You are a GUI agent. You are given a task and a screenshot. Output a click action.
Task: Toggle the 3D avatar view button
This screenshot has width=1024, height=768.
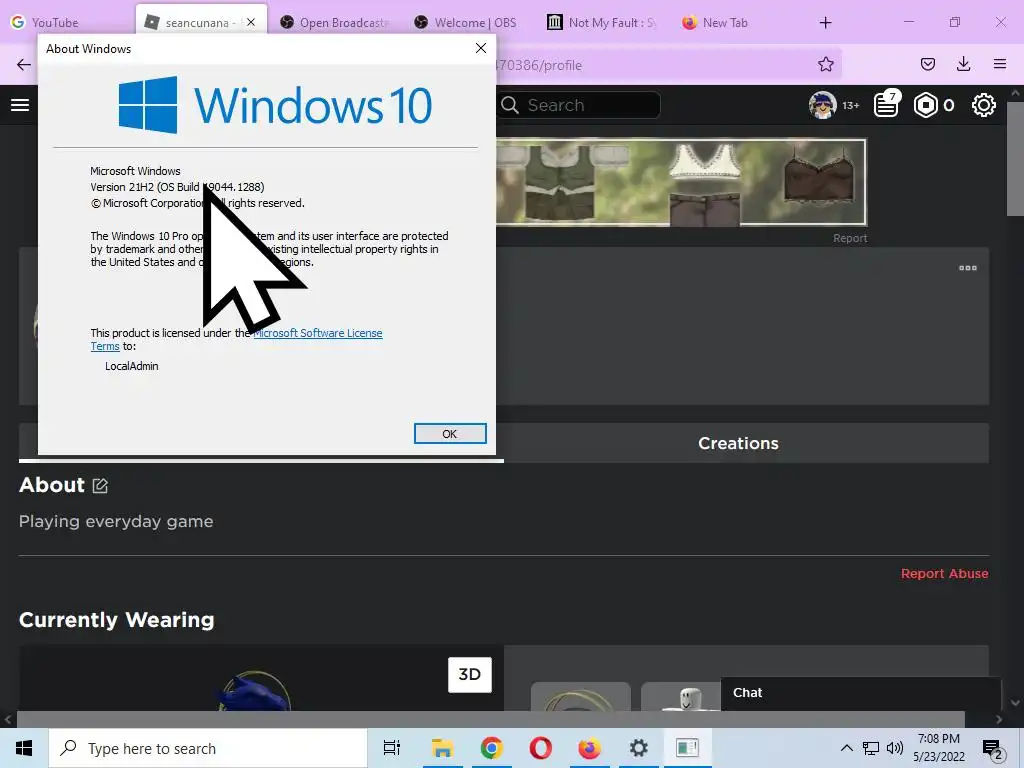pos(470,675)
